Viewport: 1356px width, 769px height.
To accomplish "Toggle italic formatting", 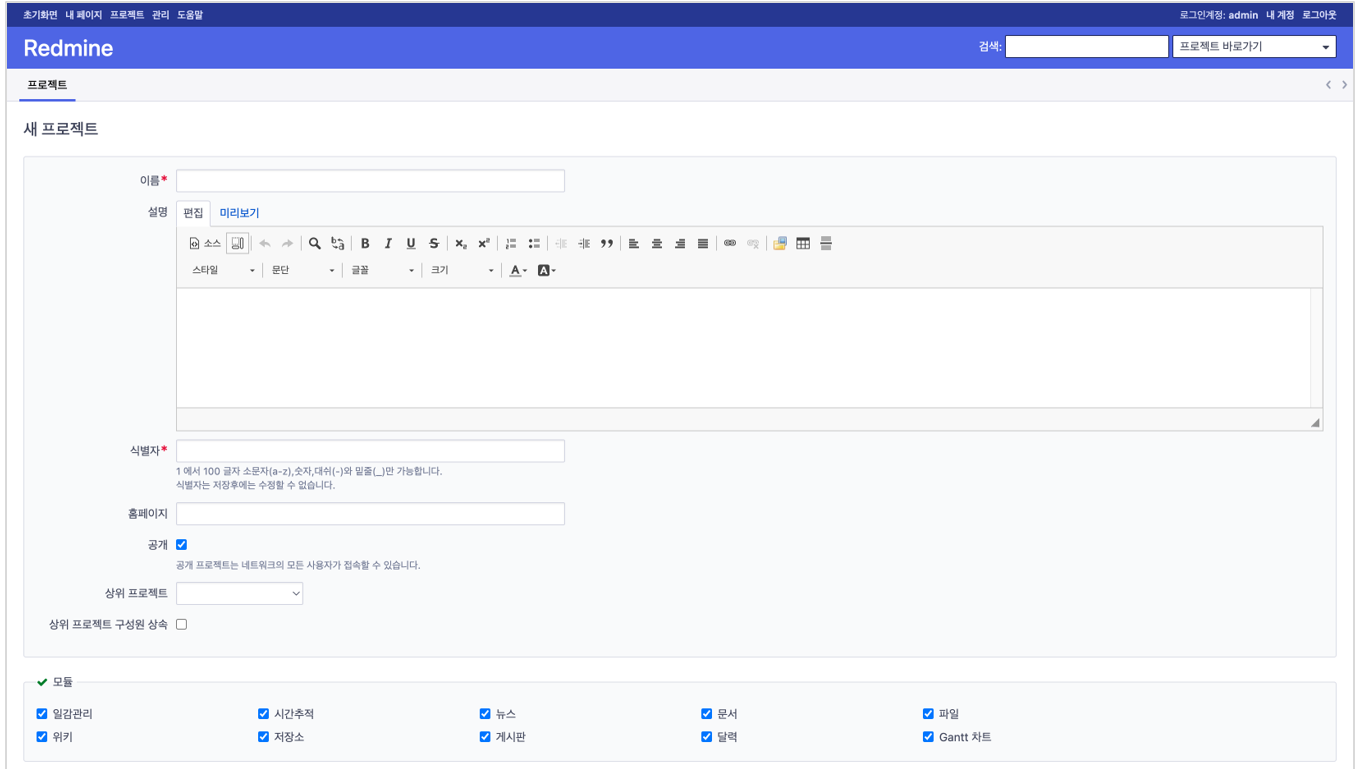I will 388,243.
